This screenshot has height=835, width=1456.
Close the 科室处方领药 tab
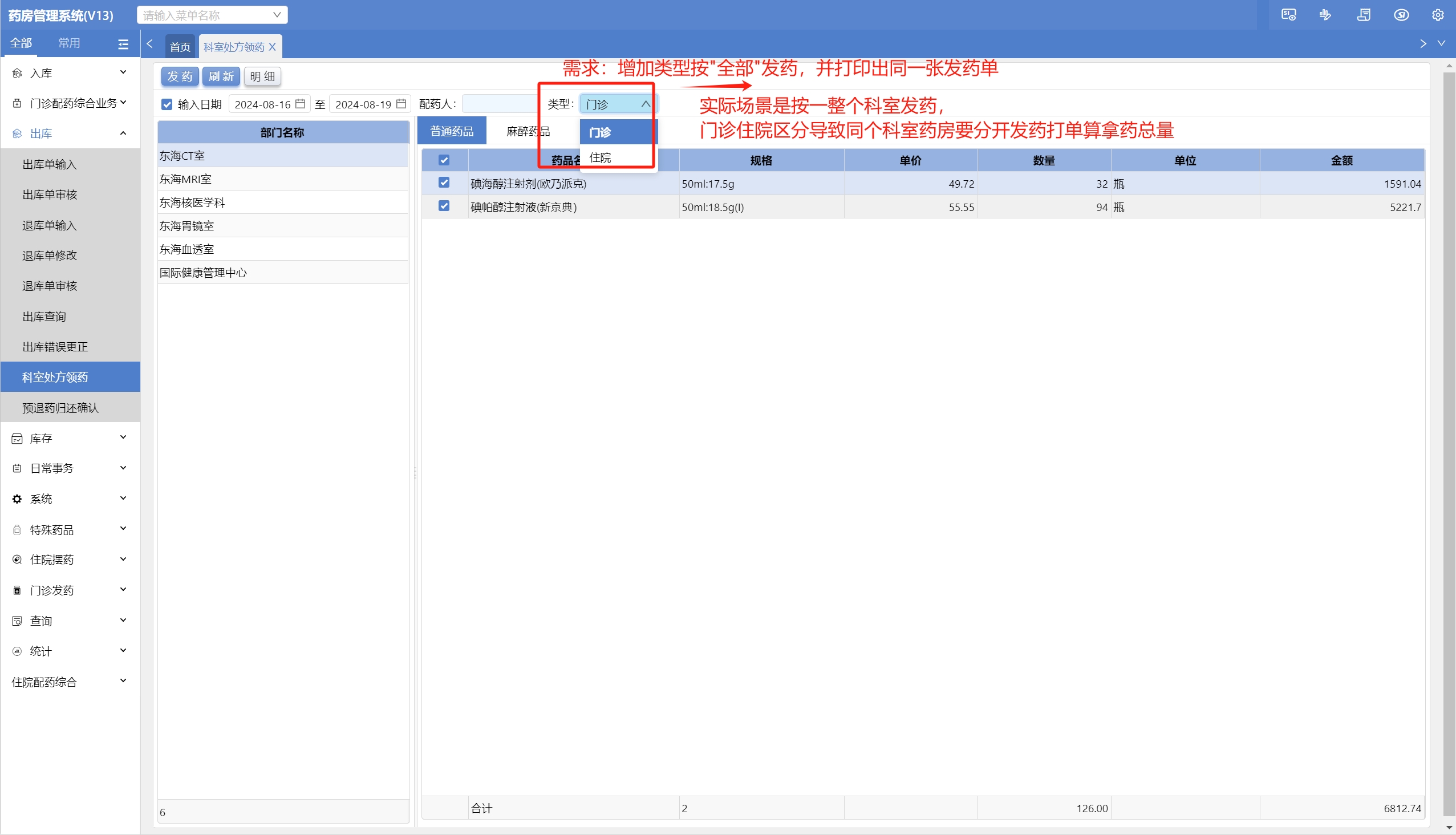(273, 47)
